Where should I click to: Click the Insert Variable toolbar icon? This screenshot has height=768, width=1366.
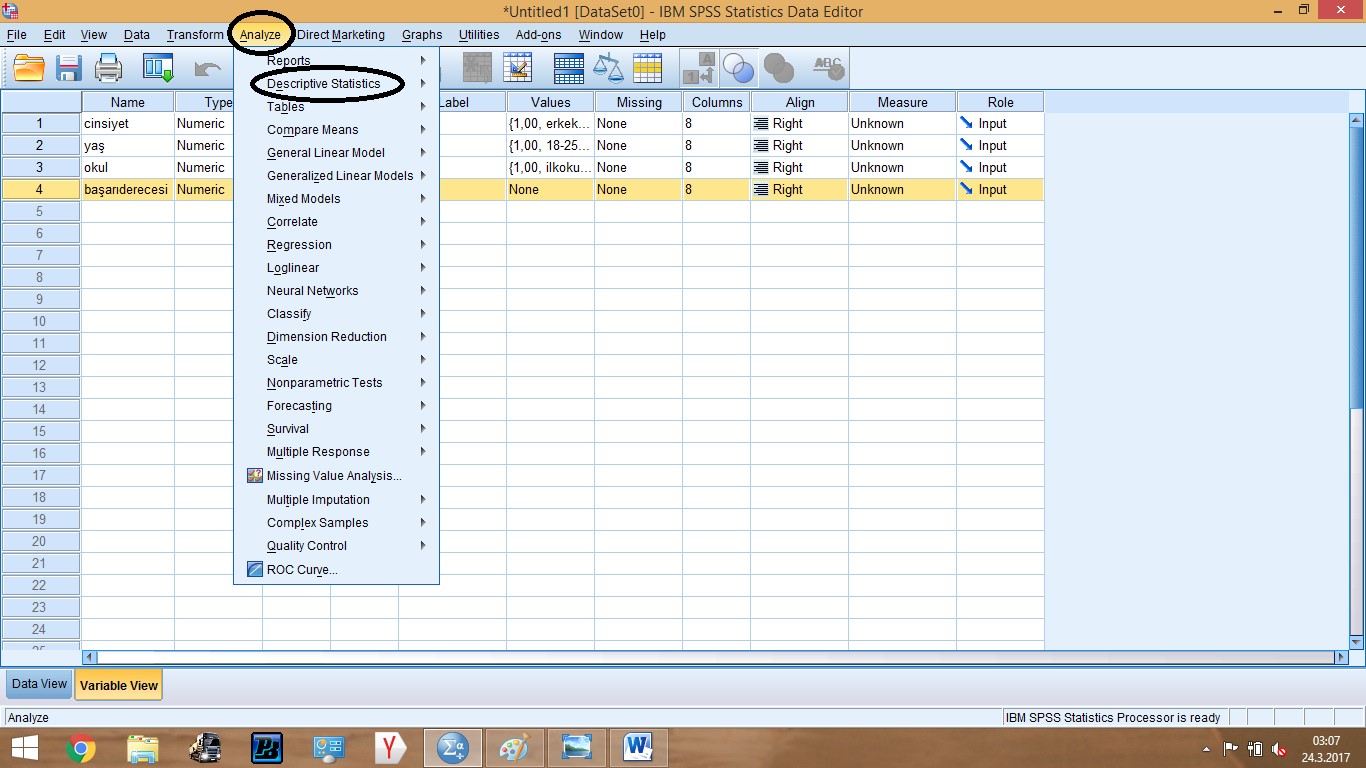coord(518,68)
